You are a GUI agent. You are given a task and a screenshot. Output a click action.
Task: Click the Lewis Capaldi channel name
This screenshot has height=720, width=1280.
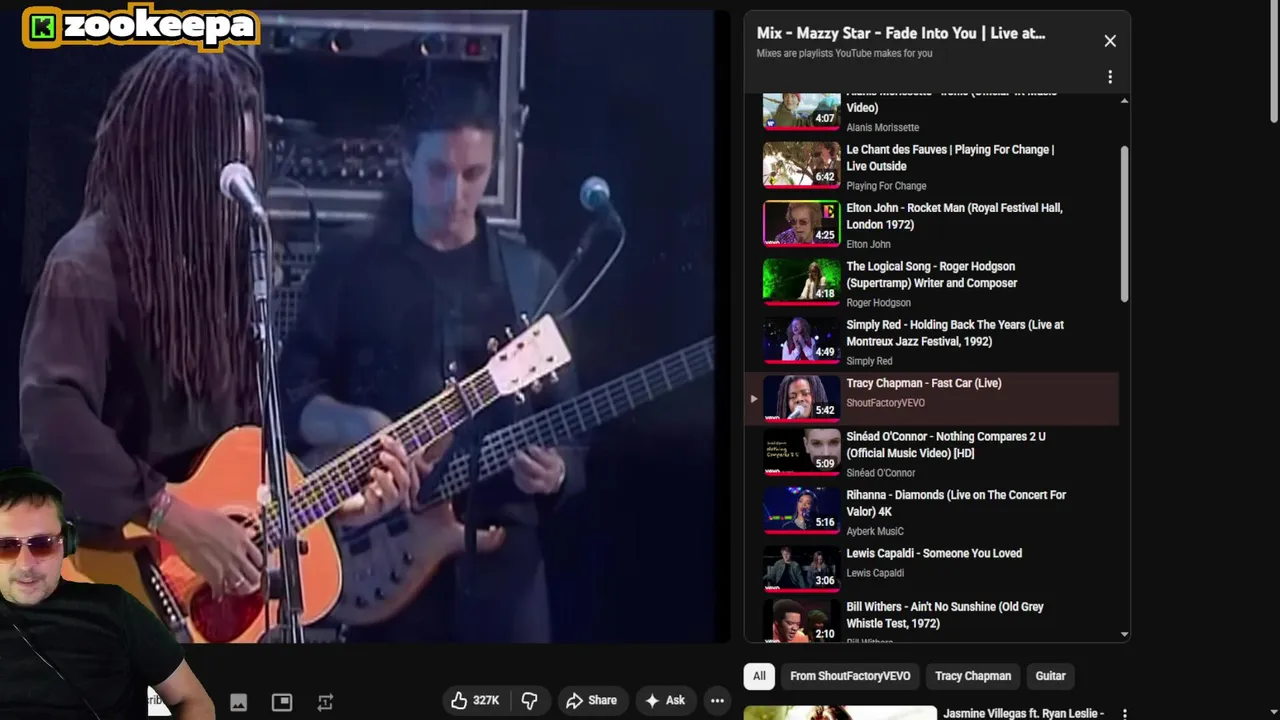point(875,573)
